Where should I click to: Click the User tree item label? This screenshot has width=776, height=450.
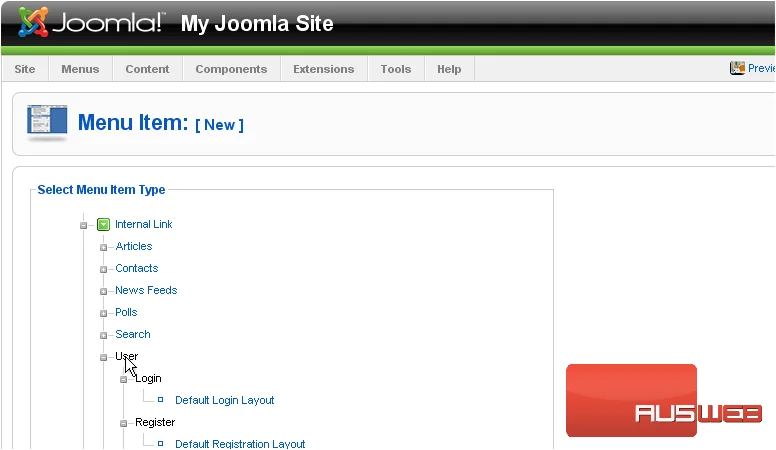[x=127, y=356]
